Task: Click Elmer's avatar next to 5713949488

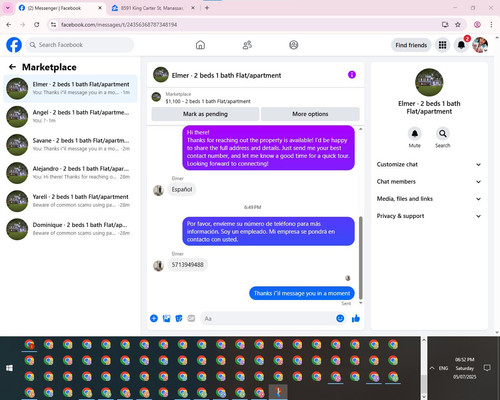Action: pyautogui.click(x=158, y=266)
